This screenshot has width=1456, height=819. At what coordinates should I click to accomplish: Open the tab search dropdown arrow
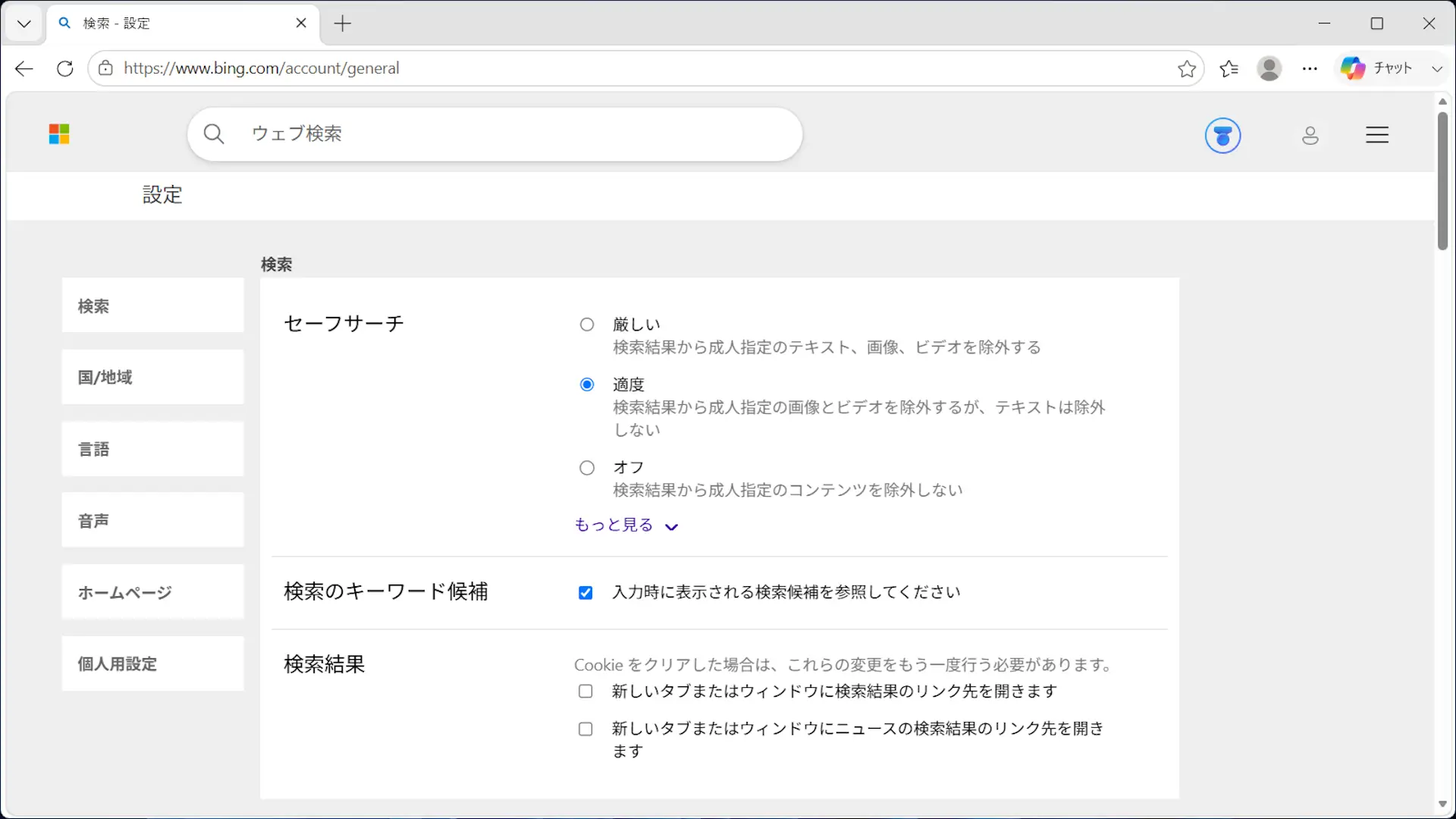click(x=24, y=24)
